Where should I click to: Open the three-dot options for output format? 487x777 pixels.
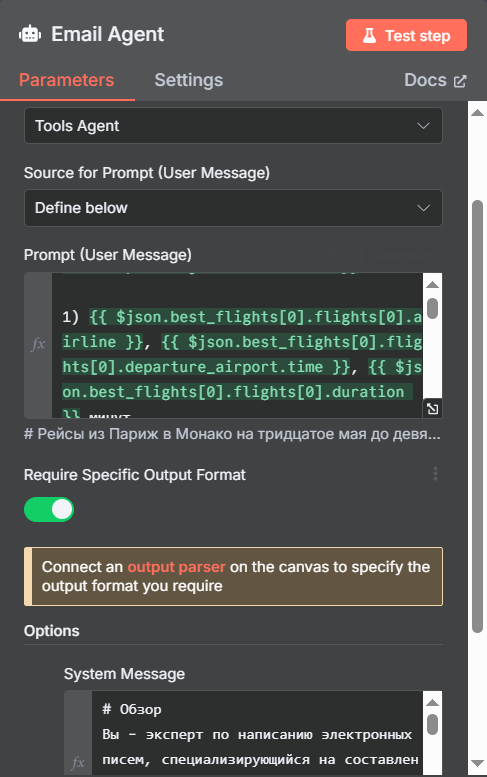pyautogui.click(x=435, y=474)
